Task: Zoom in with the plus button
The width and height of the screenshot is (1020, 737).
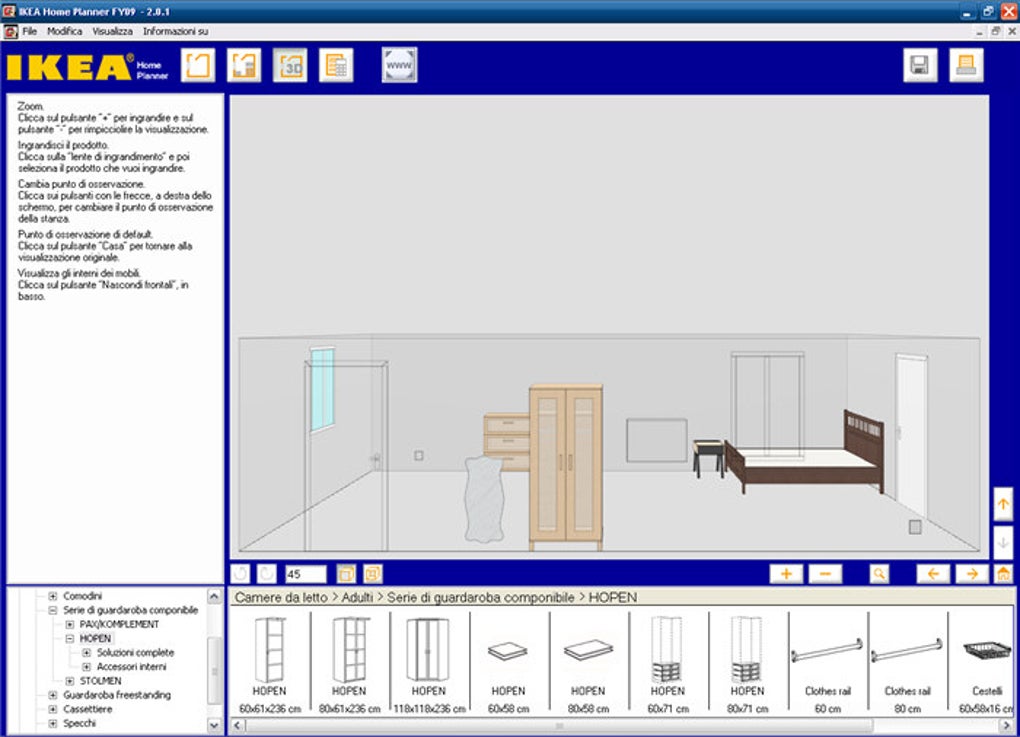Action: pos(786,574)
